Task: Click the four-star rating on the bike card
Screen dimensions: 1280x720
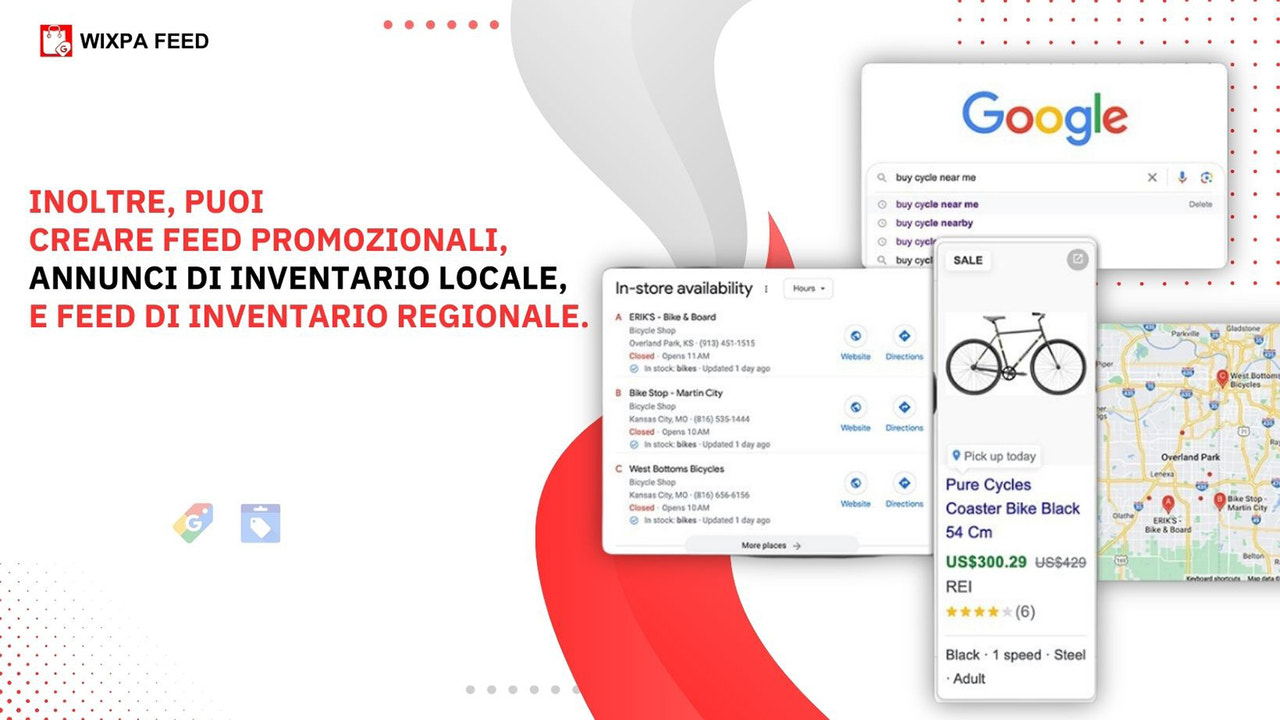Action: [x=979, y=611]
